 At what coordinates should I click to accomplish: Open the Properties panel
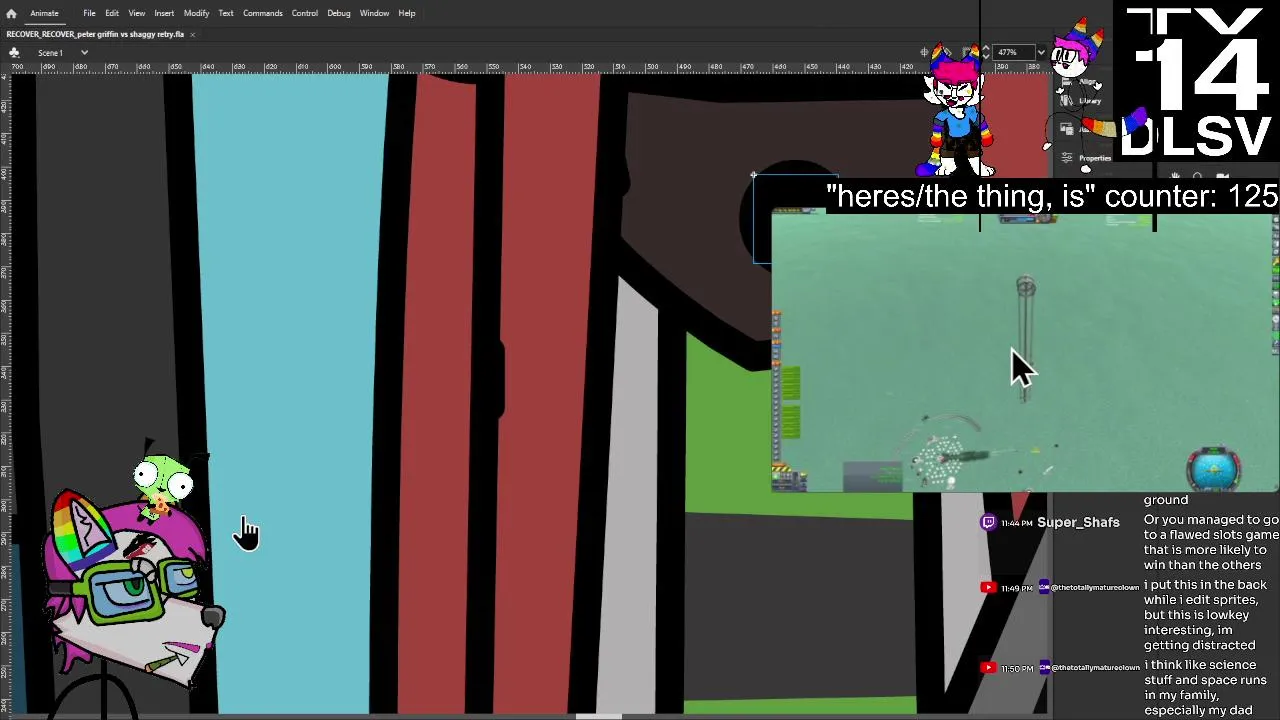(x=1086, y=158)
